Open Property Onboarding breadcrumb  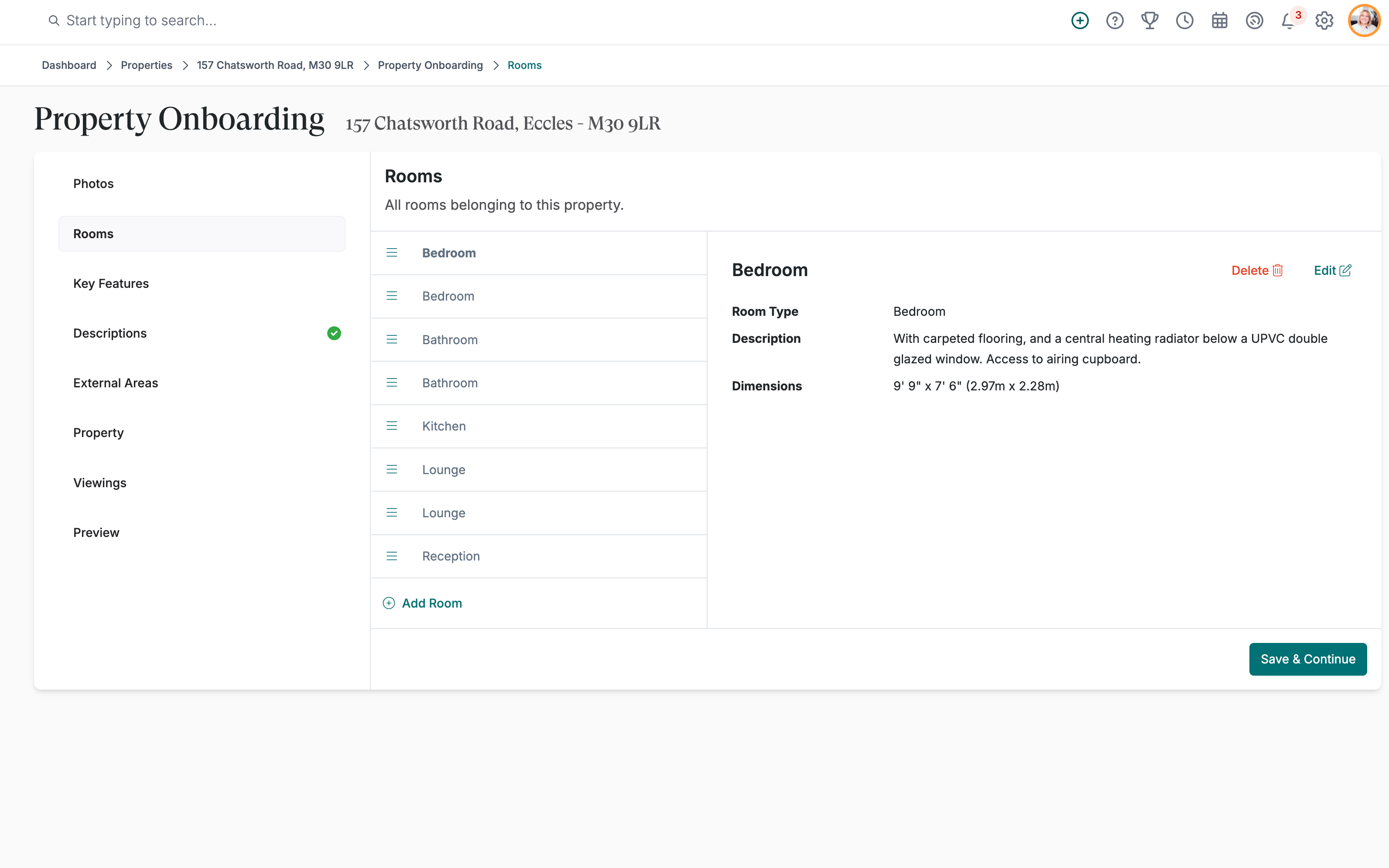(x=430, y=65)
